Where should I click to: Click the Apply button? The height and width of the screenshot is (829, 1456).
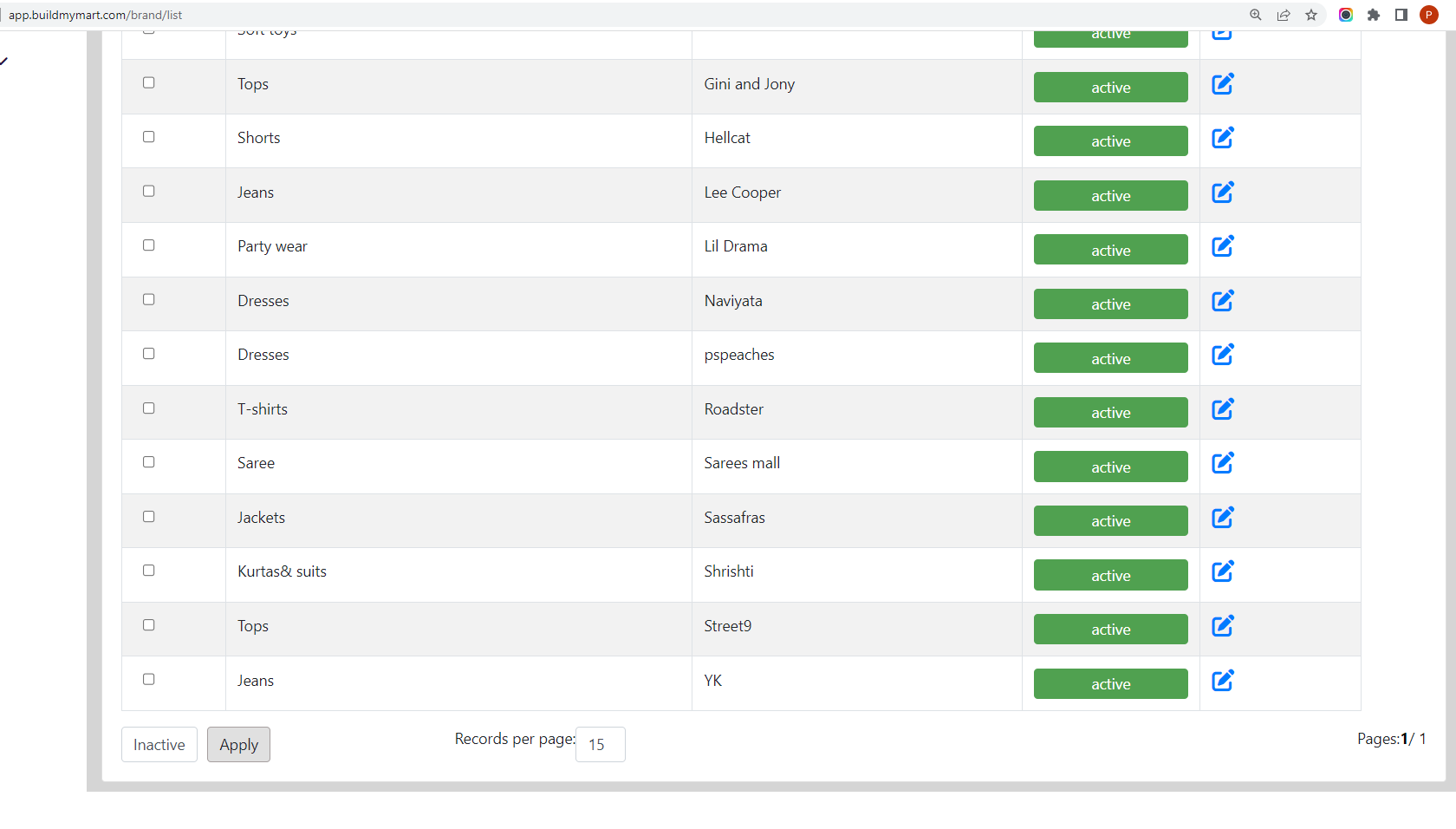238,745
